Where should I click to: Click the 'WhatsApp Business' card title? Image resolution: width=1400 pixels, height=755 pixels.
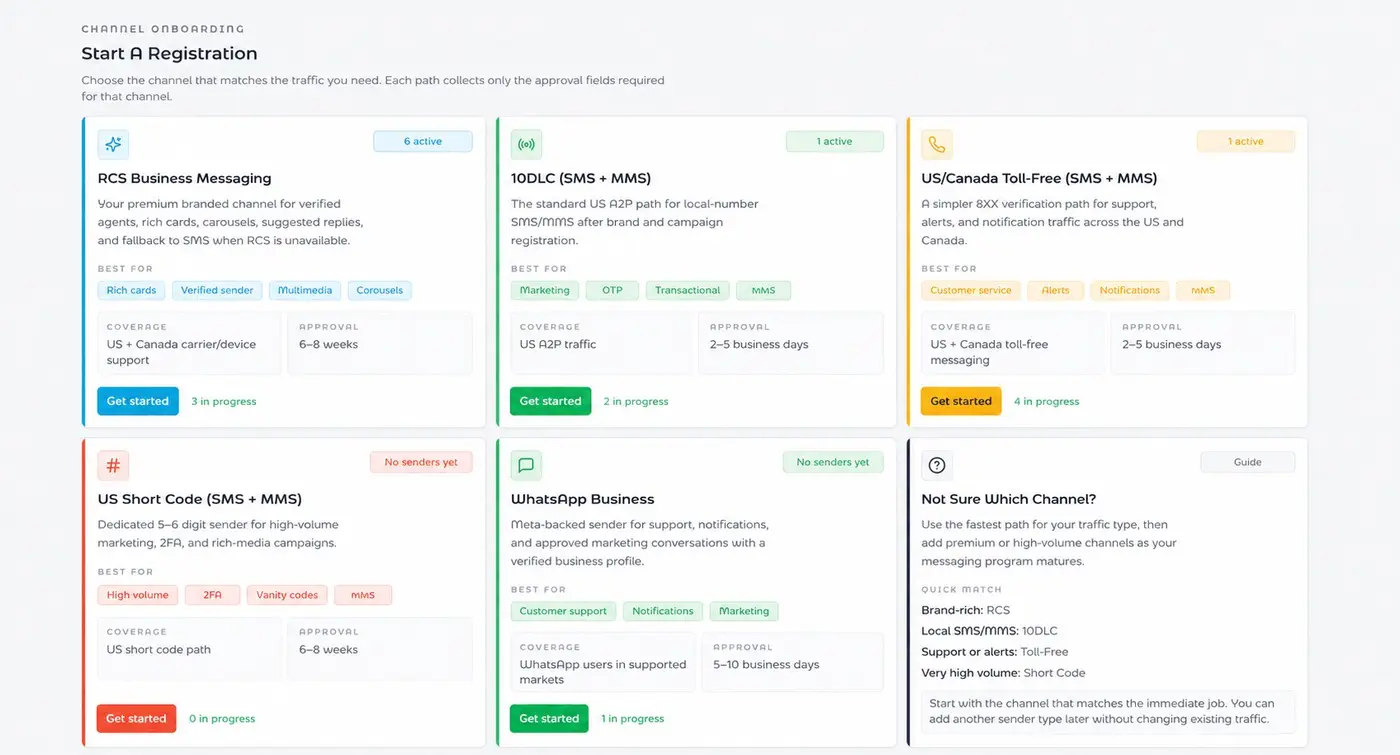pos(582,499)
